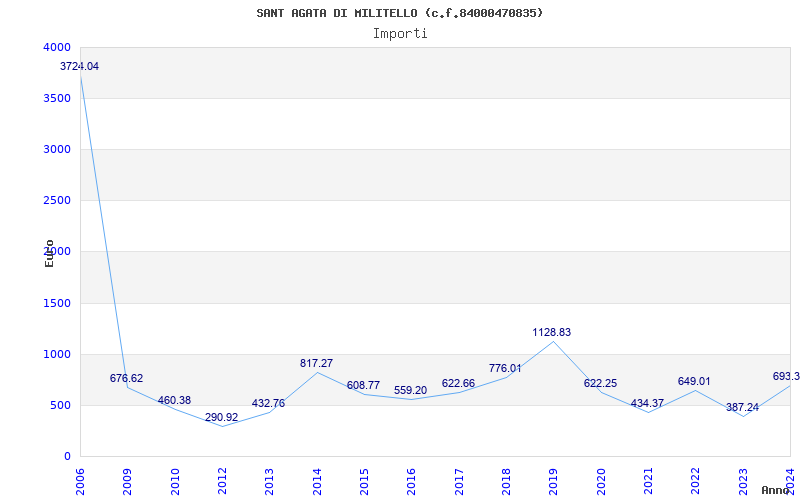The height and width of the screenshot is (500, 800).
Task: Click the 460.38 data point label
Action: point(174,401)
